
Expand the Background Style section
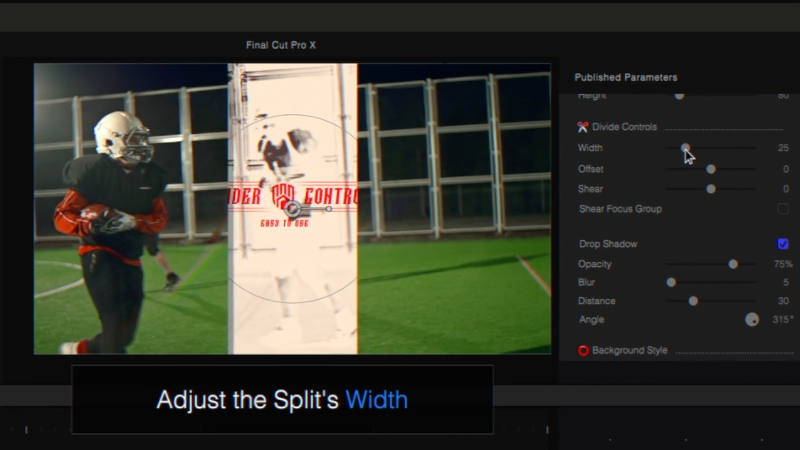630,351
